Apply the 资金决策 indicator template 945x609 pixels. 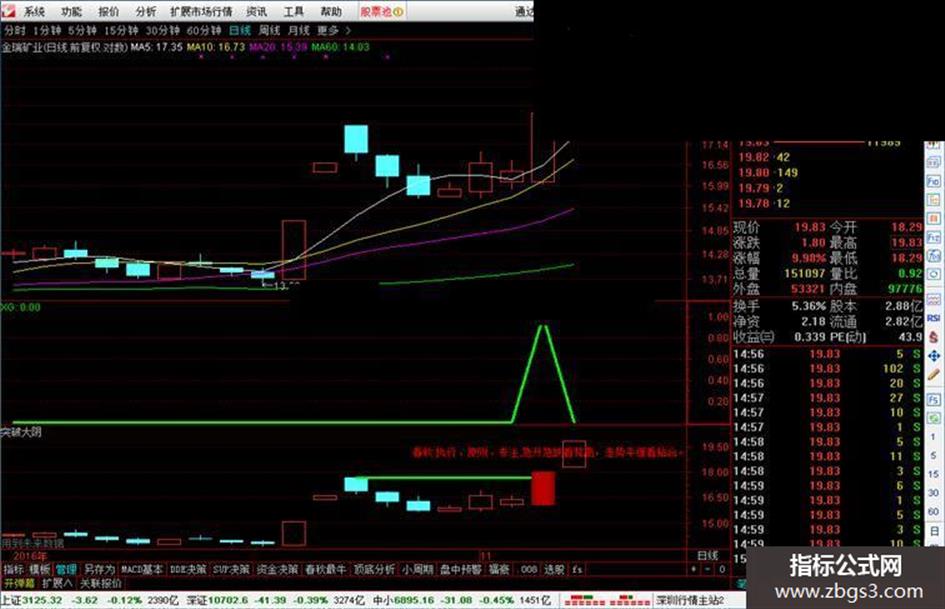[277, 569]
